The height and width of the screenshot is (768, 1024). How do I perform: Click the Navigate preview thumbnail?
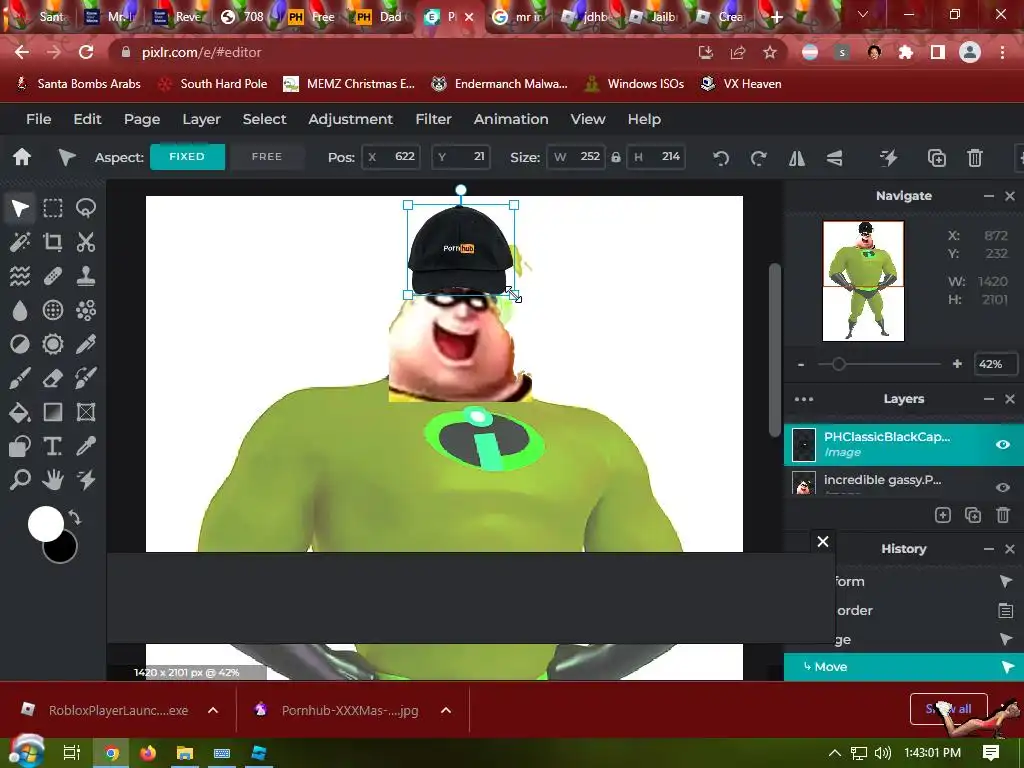[x=863, y=281]
